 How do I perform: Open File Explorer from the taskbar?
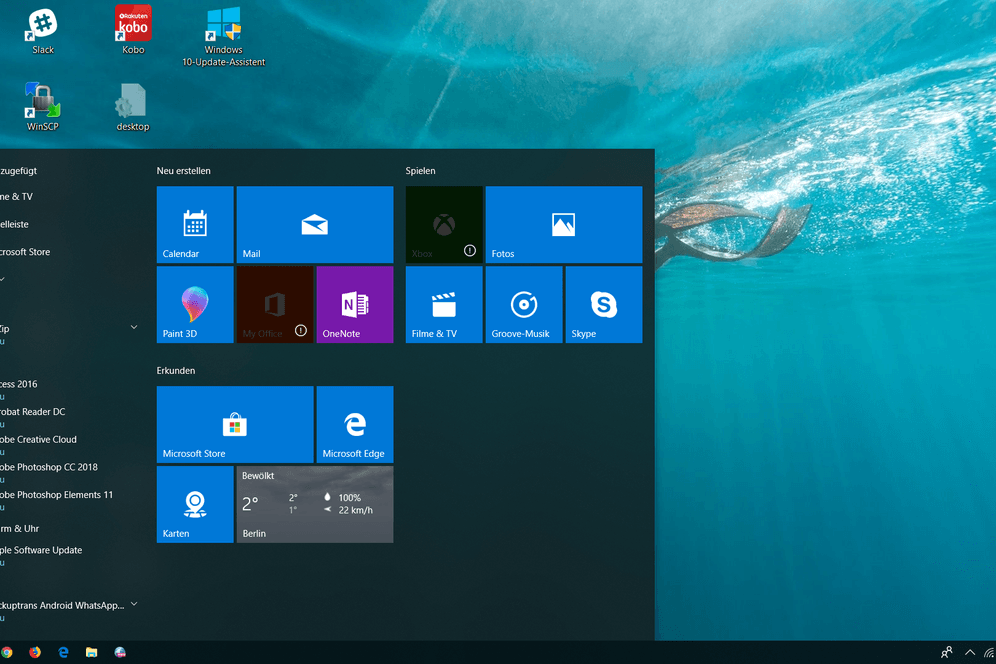pos(91,653)
